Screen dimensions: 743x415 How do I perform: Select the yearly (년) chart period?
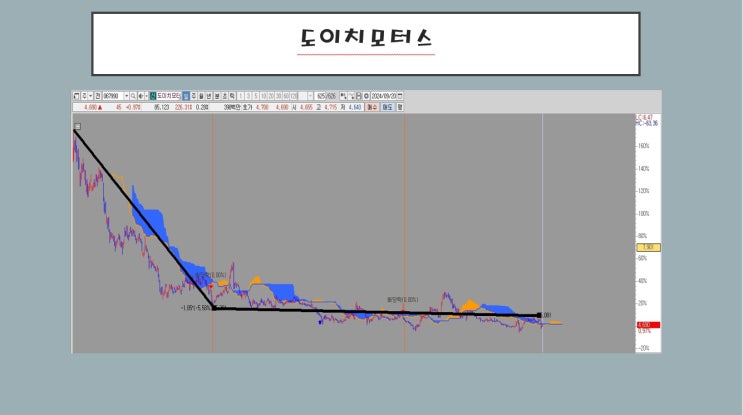[208, 96]
